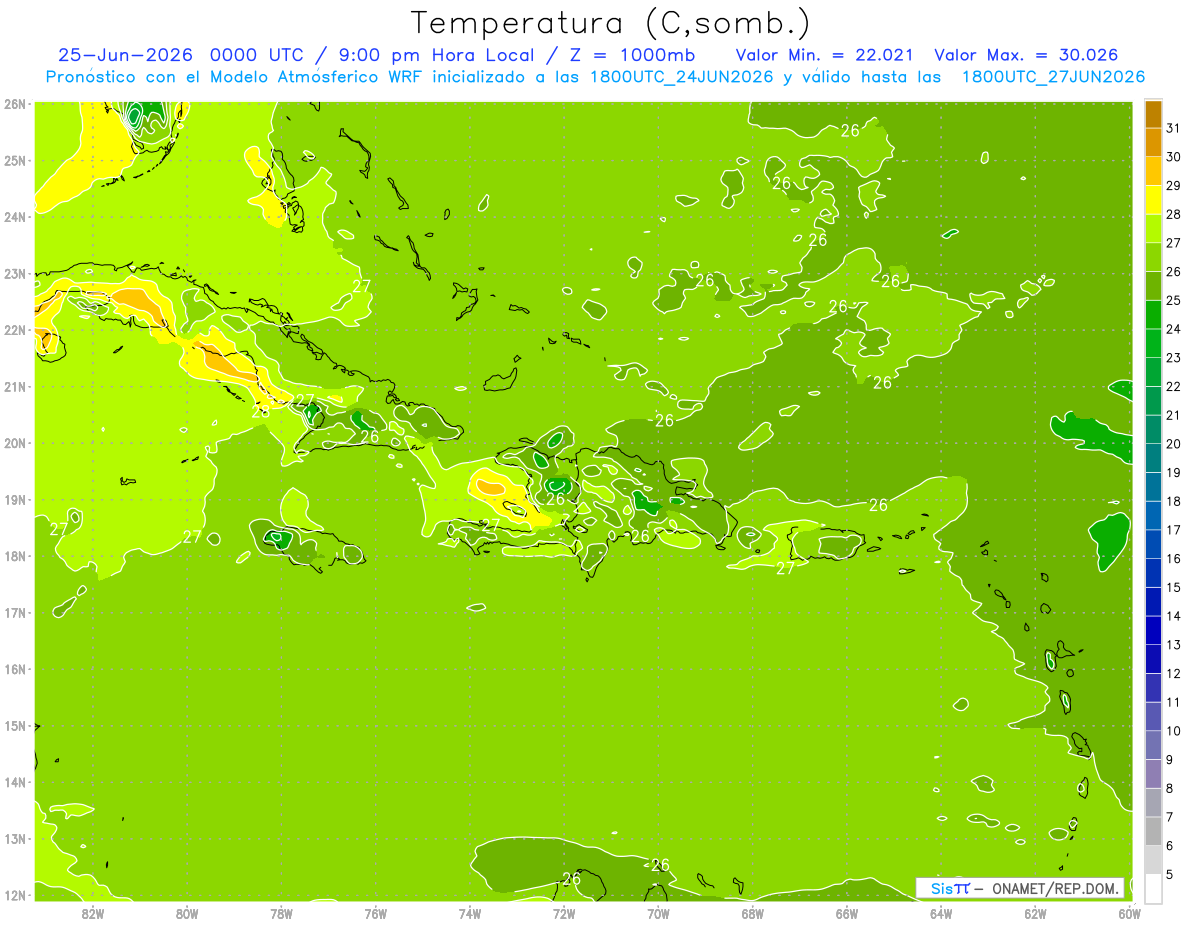Click the "28" label on the color scale
The image size is (1200, 927).
click(x=1173, y=215)
